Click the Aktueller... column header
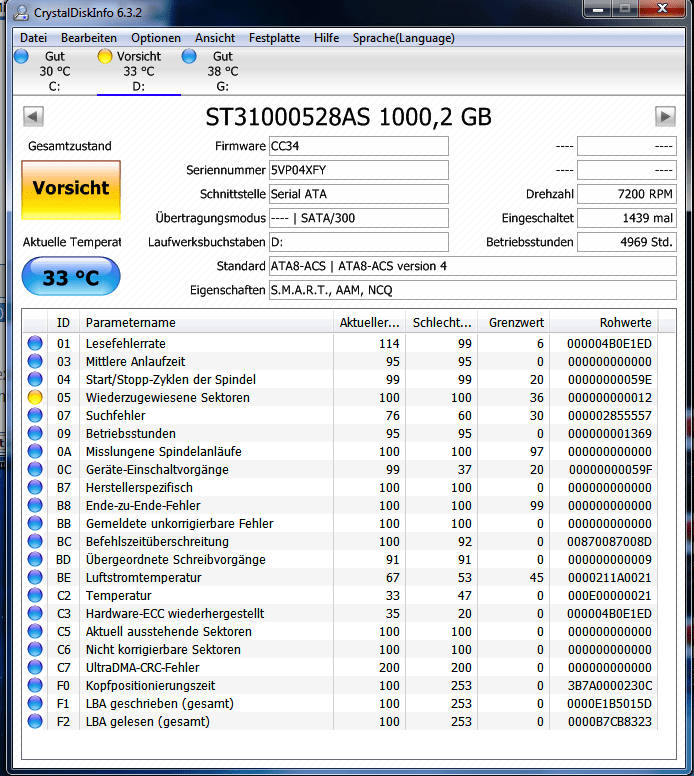Viewport: 694px width, 776px height. 369,323
